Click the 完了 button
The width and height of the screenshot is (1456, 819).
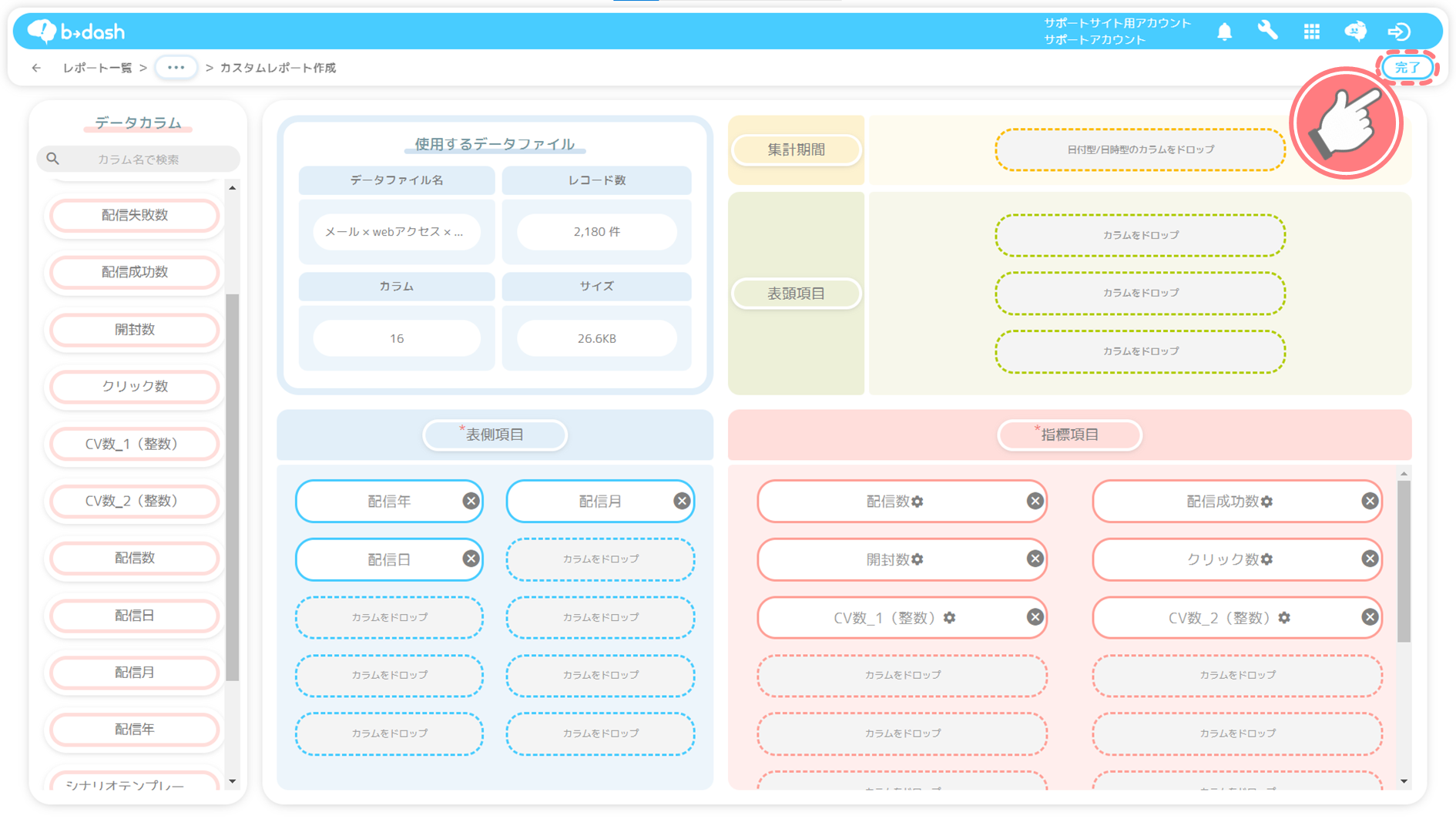pyautogui.click(x=1407, y=68)
